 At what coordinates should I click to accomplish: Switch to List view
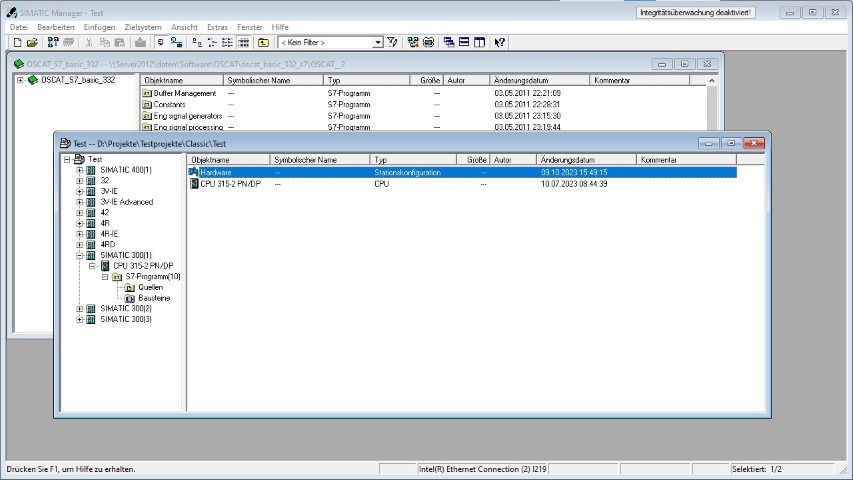pyautogui.click(x=227, y=42)
